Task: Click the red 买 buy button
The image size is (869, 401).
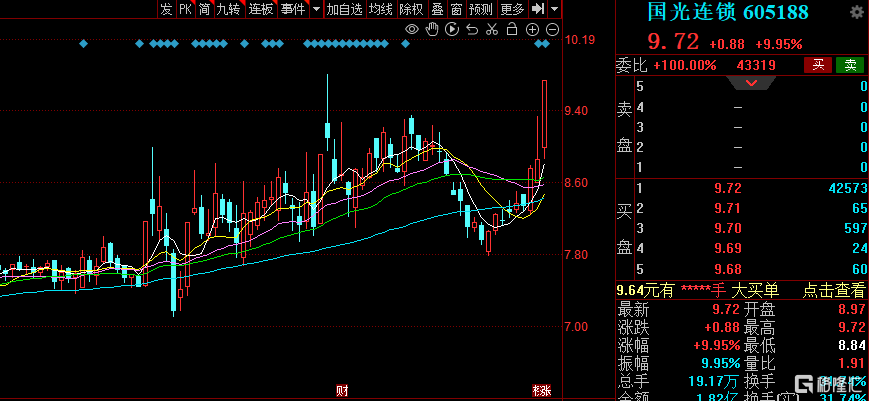Action: click(818, 65)
